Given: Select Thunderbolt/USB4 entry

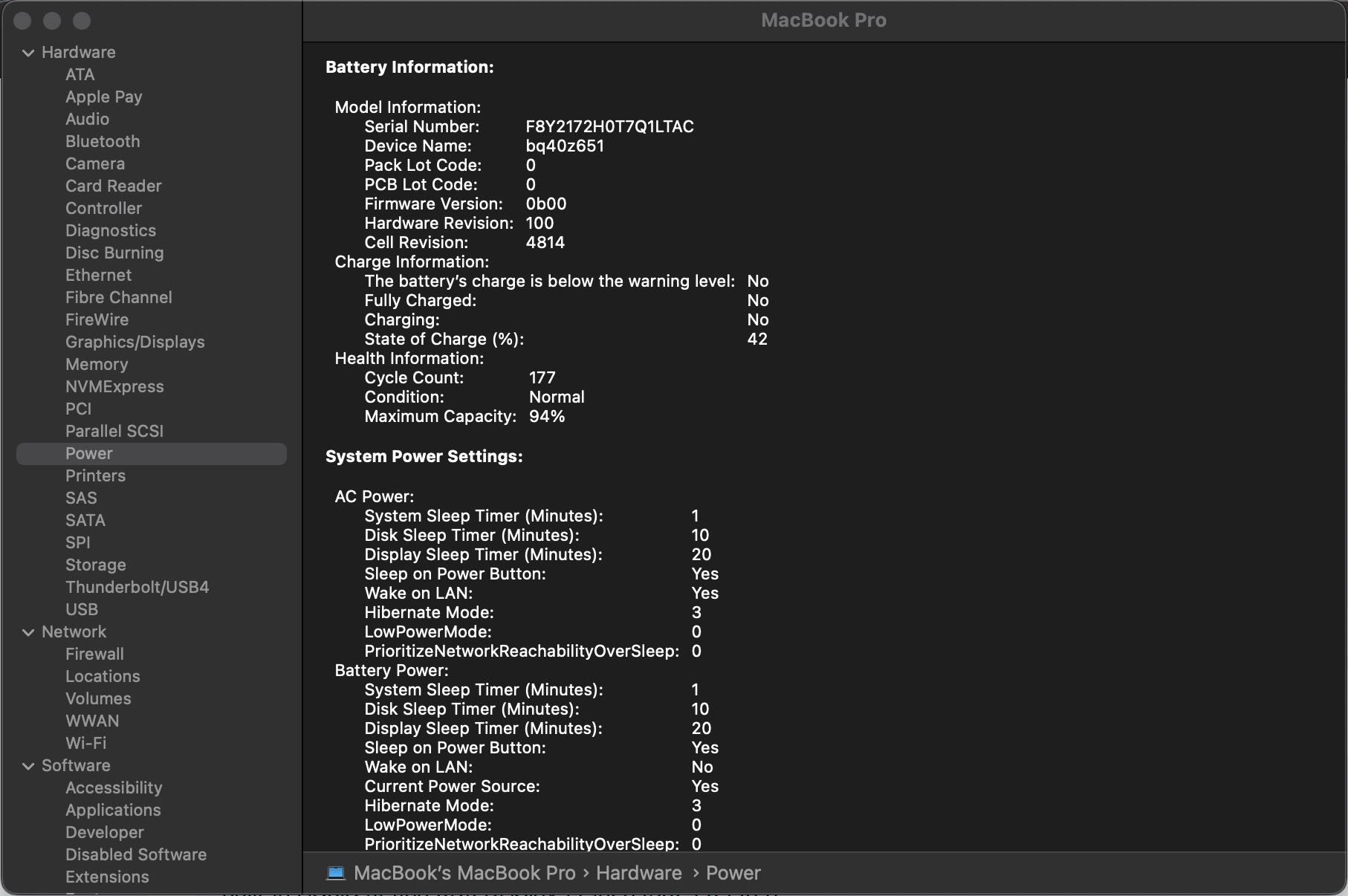Looking at the screenshot, I should click(x=137, y=588).
